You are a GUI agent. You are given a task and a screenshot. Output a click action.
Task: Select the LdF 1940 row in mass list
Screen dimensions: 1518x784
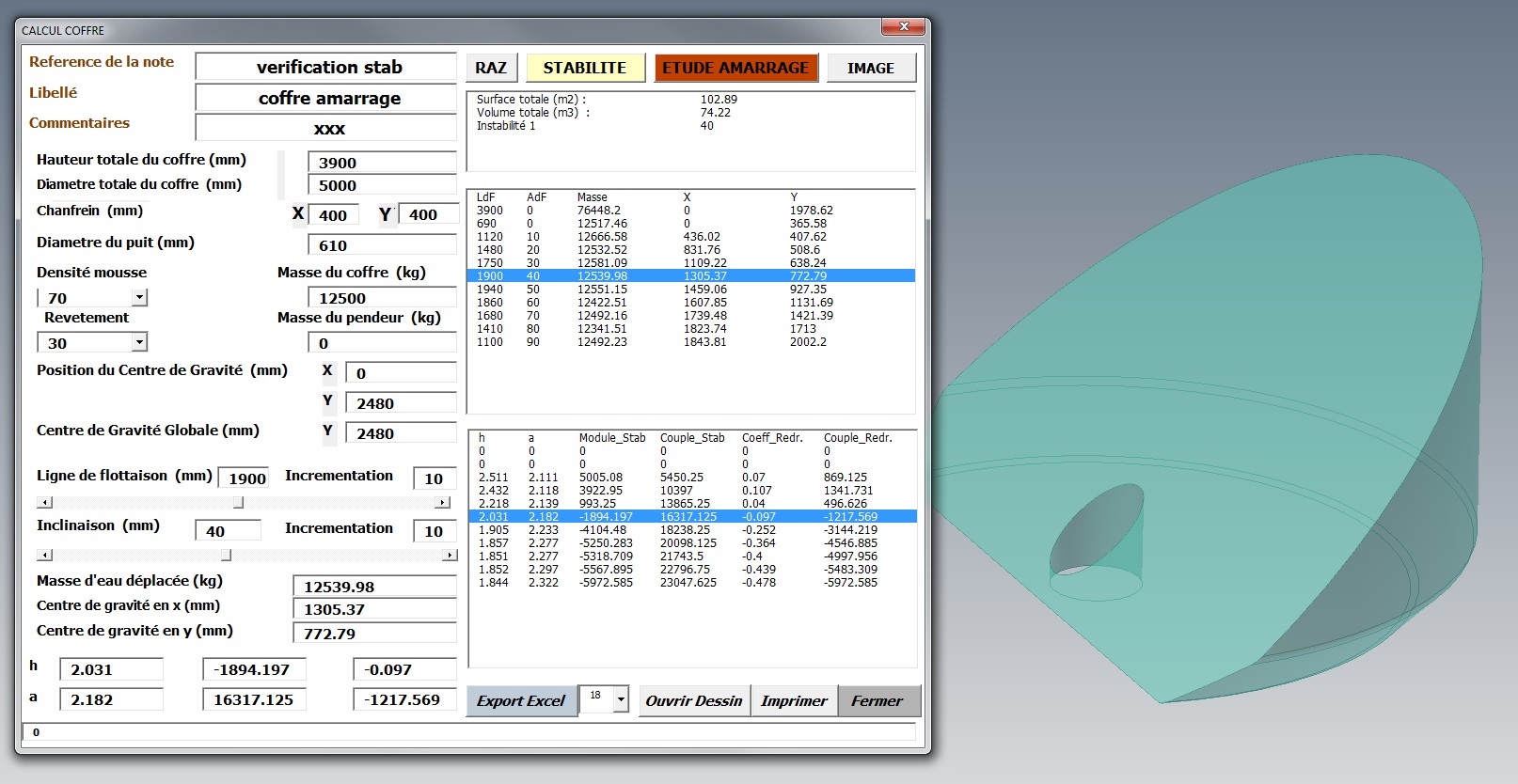(690, 290)
